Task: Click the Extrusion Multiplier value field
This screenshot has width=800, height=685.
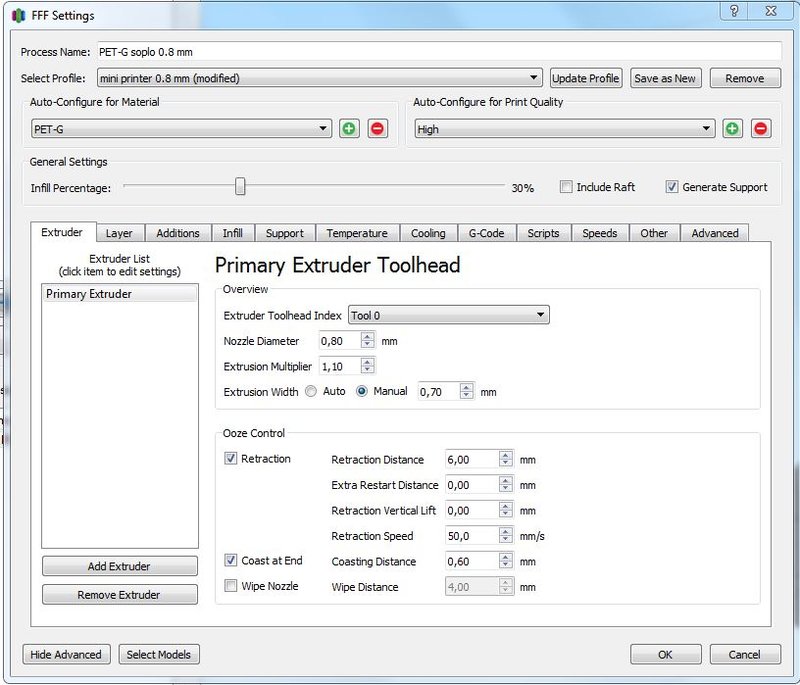Action: pyautogui.click(x=340, y=366)
